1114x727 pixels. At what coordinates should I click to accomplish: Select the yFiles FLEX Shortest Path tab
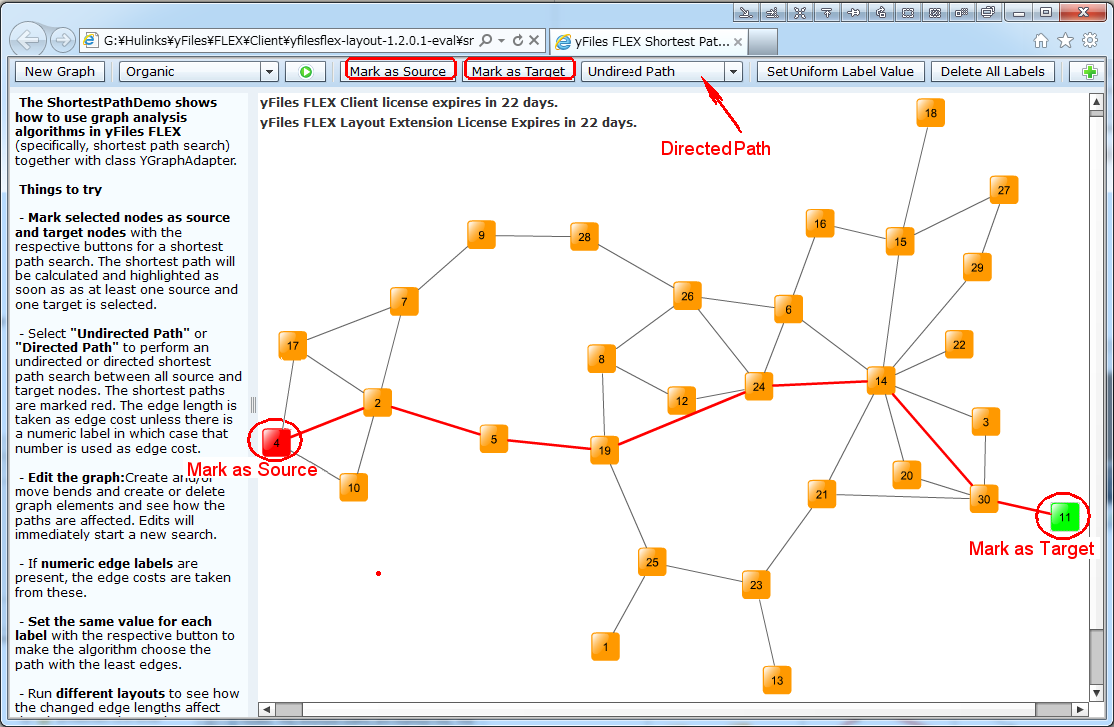pos(649,41)
